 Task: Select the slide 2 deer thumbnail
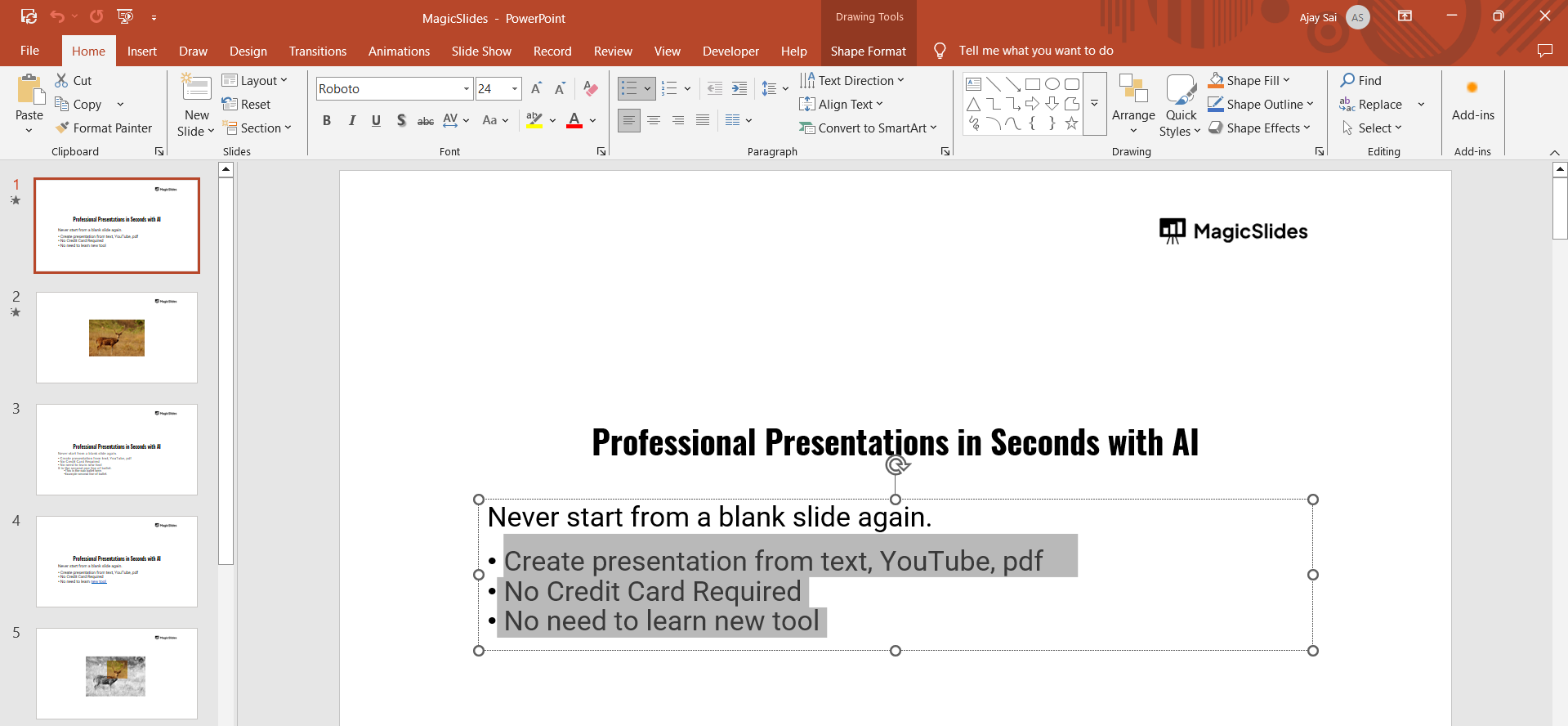(x=117, y=338)
